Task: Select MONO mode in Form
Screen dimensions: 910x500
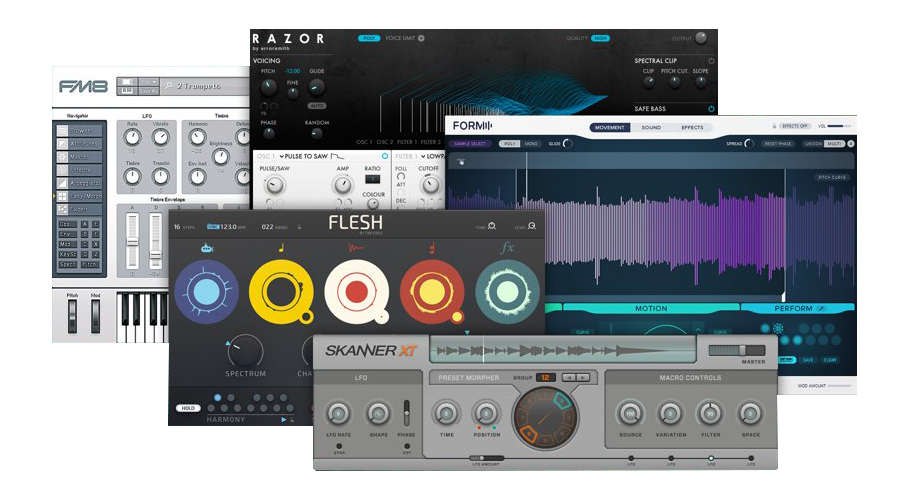Action: pyautogui.click(x=531, y=143)
